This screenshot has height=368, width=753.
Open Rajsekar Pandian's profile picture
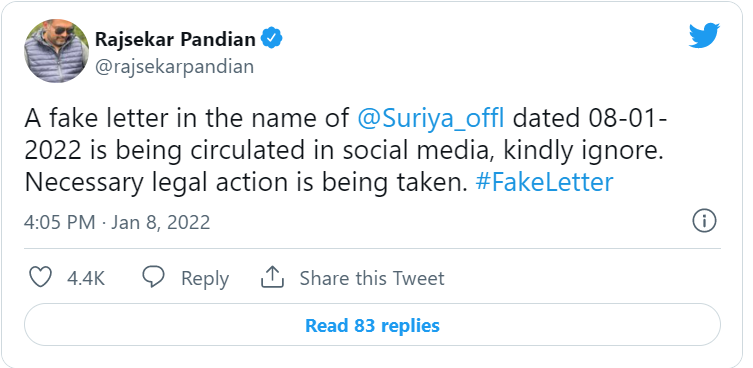pos(57,51)
